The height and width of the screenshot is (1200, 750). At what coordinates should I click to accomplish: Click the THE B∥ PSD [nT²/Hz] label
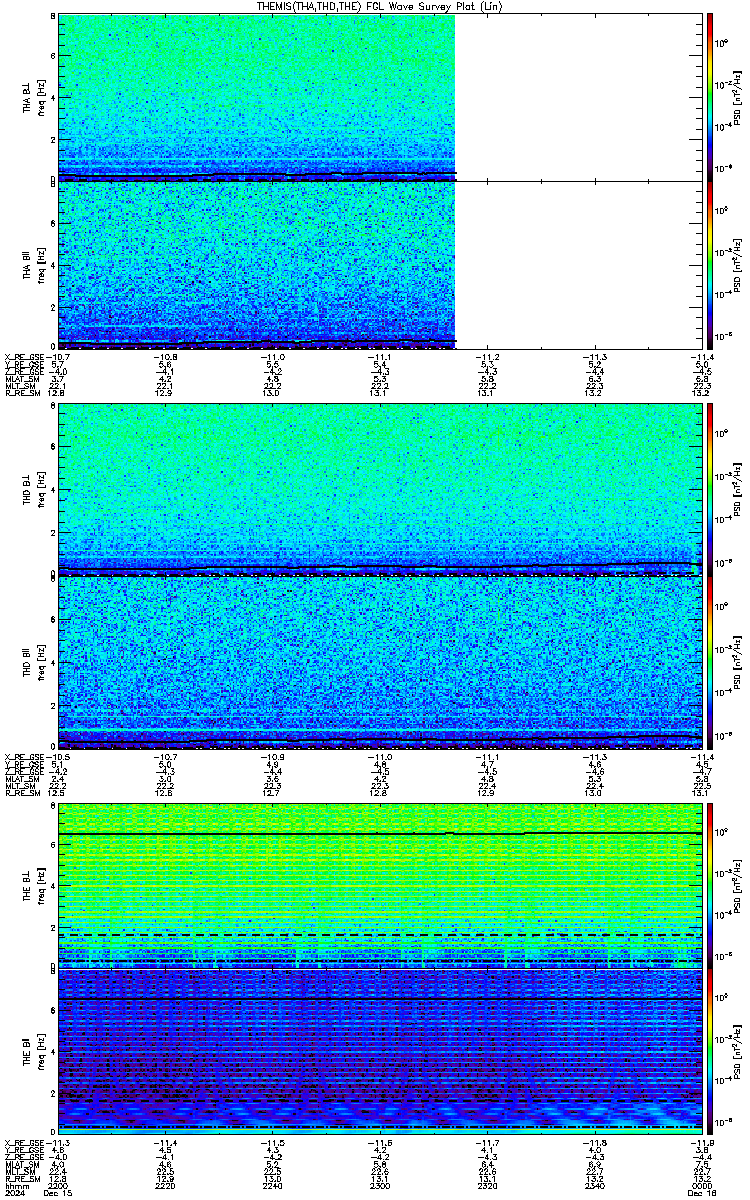coord(738,1050)
